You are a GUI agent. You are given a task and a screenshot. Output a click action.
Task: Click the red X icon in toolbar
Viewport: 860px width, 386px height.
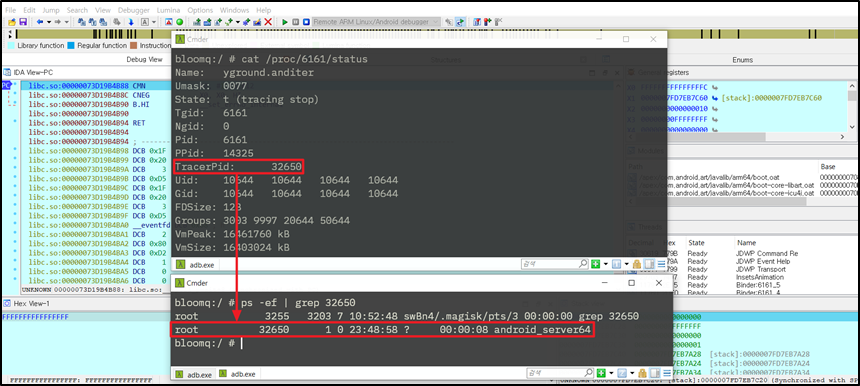pyautogui.click(x=268, y=22)
